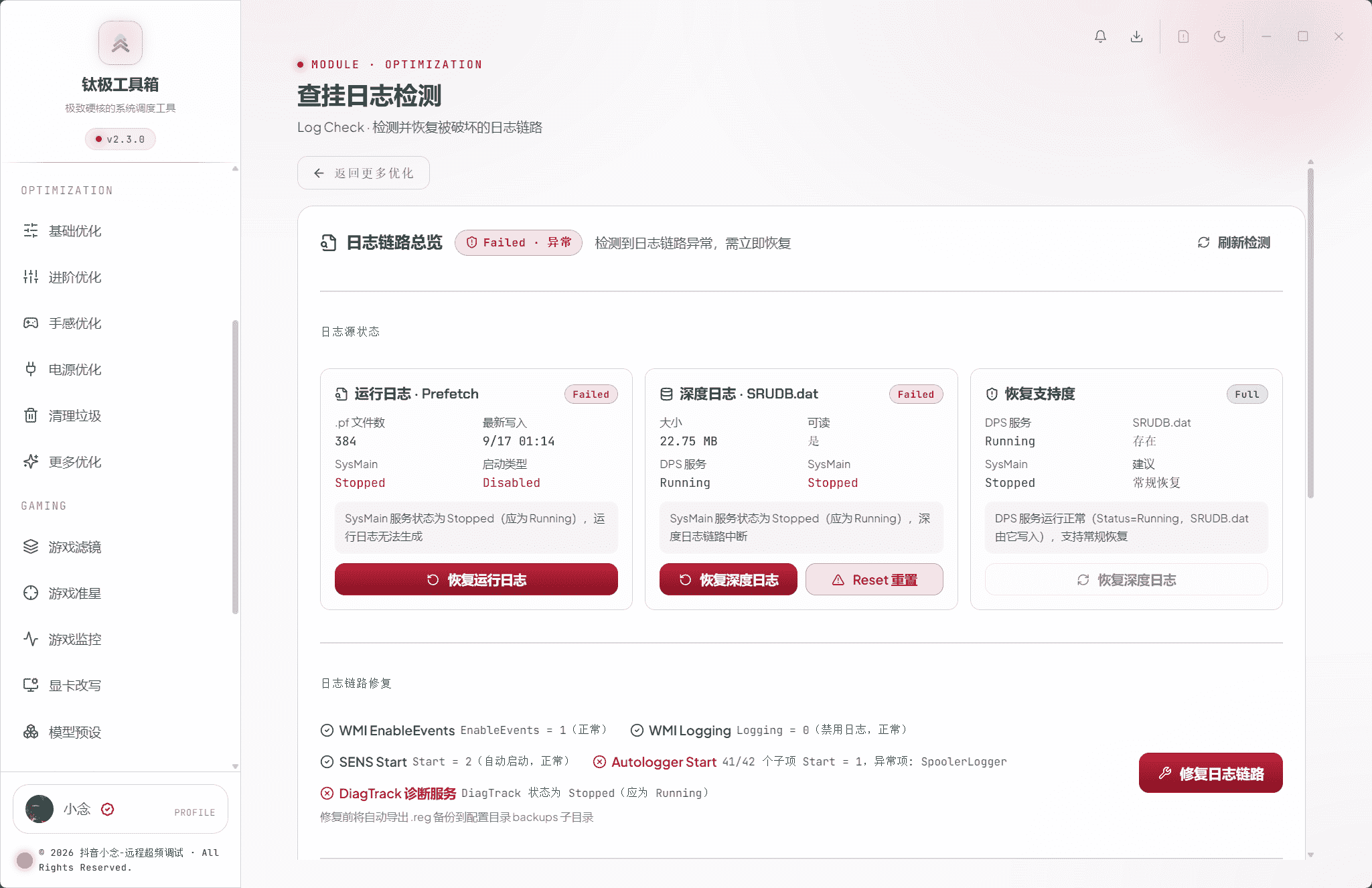Click the app logo at top of sidebar

(121, 43)
